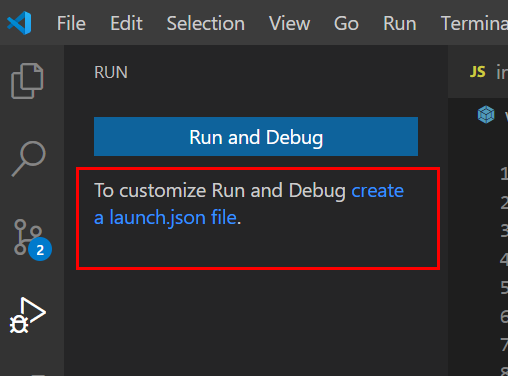Open Source Control view with badge 2

click(32, 240)
